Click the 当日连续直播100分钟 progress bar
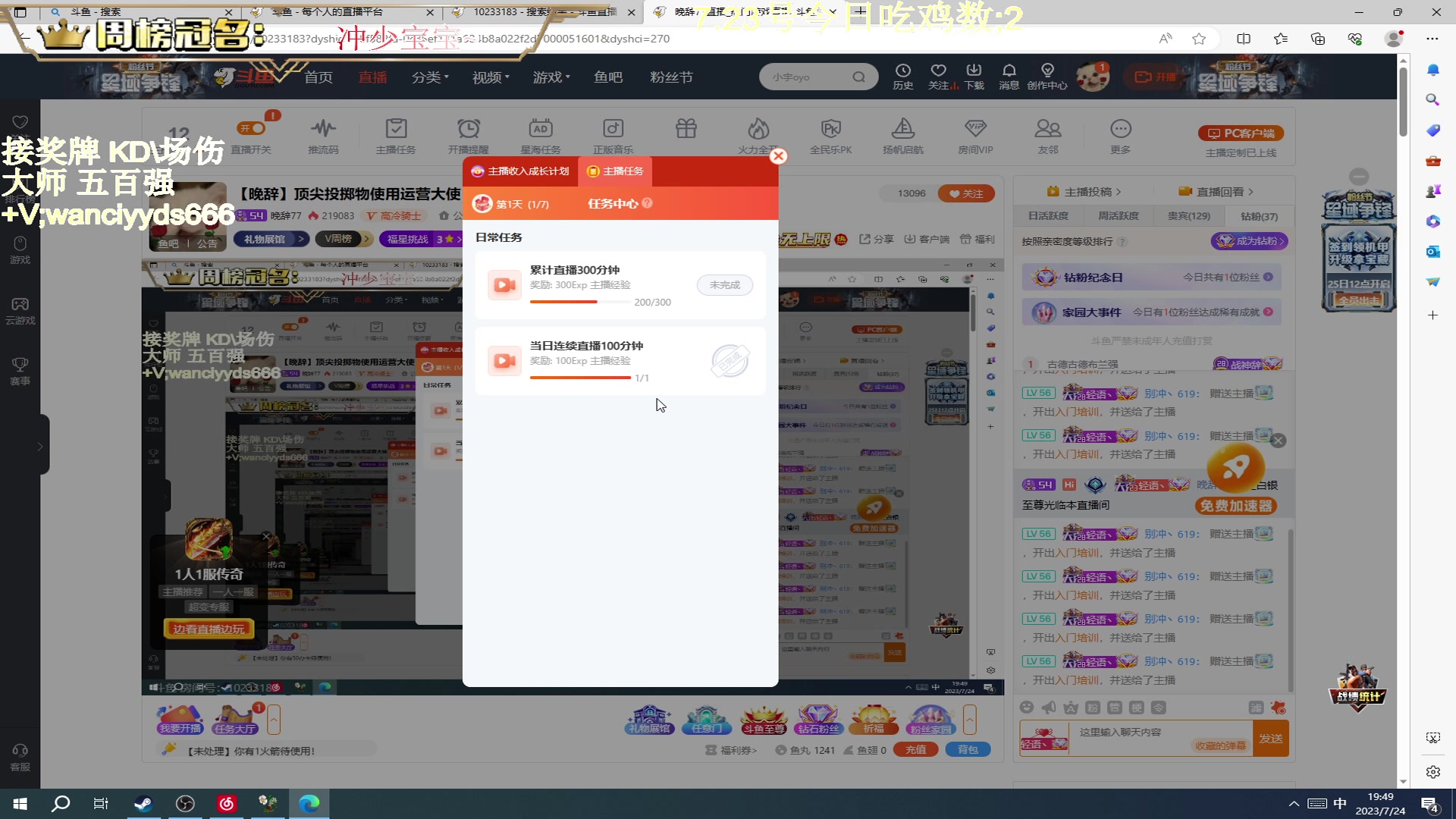 coord(580,378)
